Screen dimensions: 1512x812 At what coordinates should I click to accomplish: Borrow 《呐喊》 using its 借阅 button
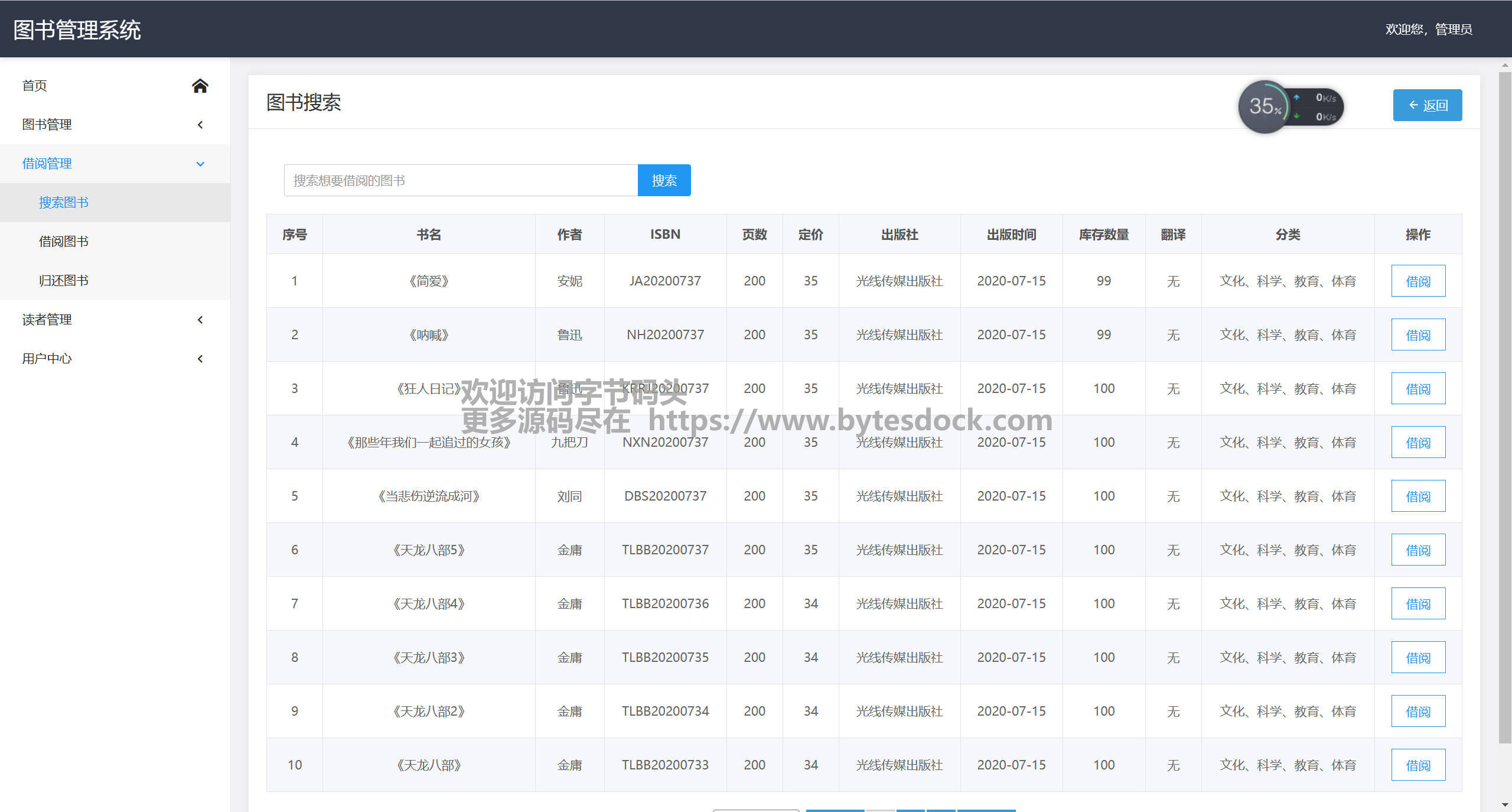coord(1417,335)
